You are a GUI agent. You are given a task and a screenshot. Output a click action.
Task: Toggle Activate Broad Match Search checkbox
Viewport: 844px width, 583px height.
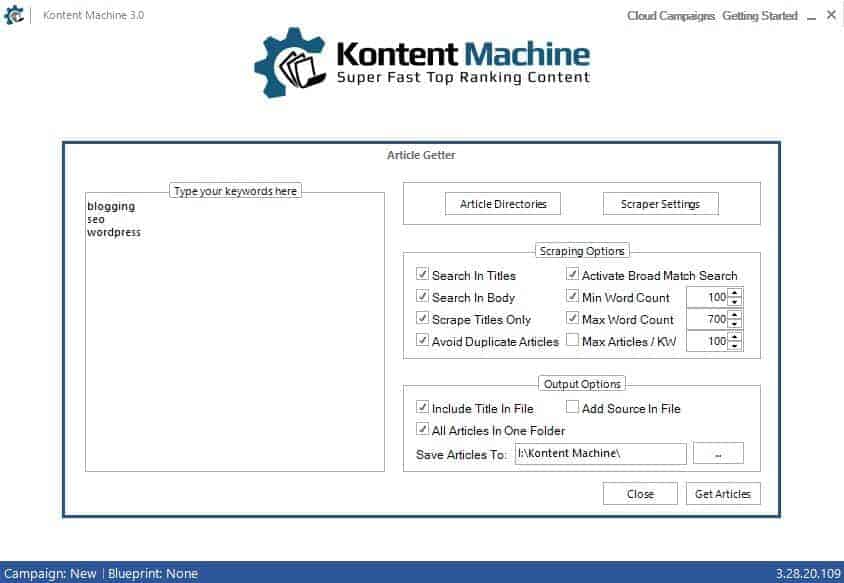point(572,275)
